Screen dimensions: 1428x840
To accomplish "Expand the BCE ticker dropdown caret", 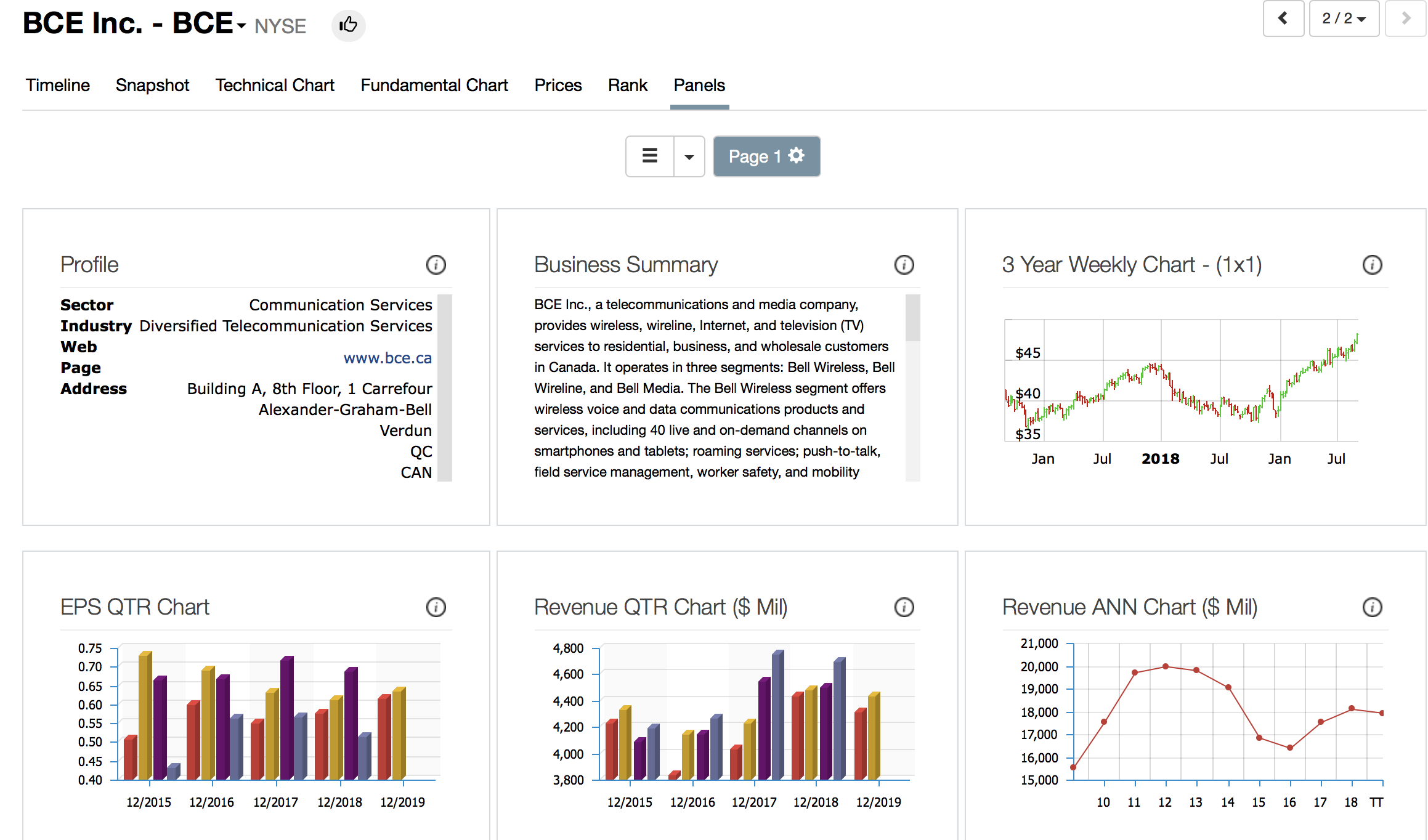I will click(241, 26).
